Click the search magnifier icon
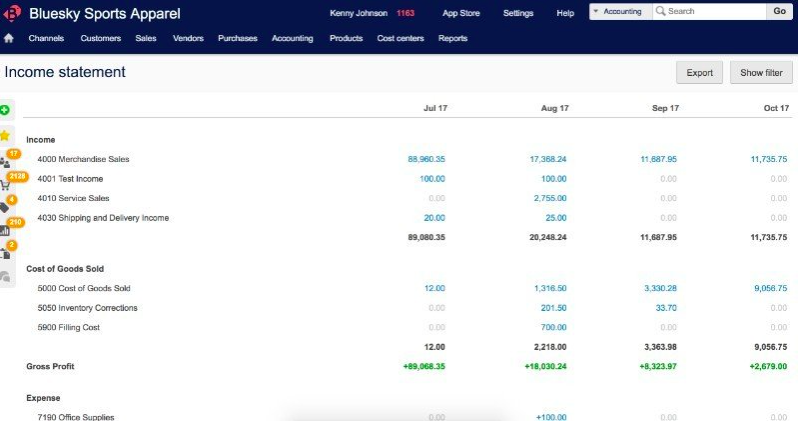 (x=661, y=11)
